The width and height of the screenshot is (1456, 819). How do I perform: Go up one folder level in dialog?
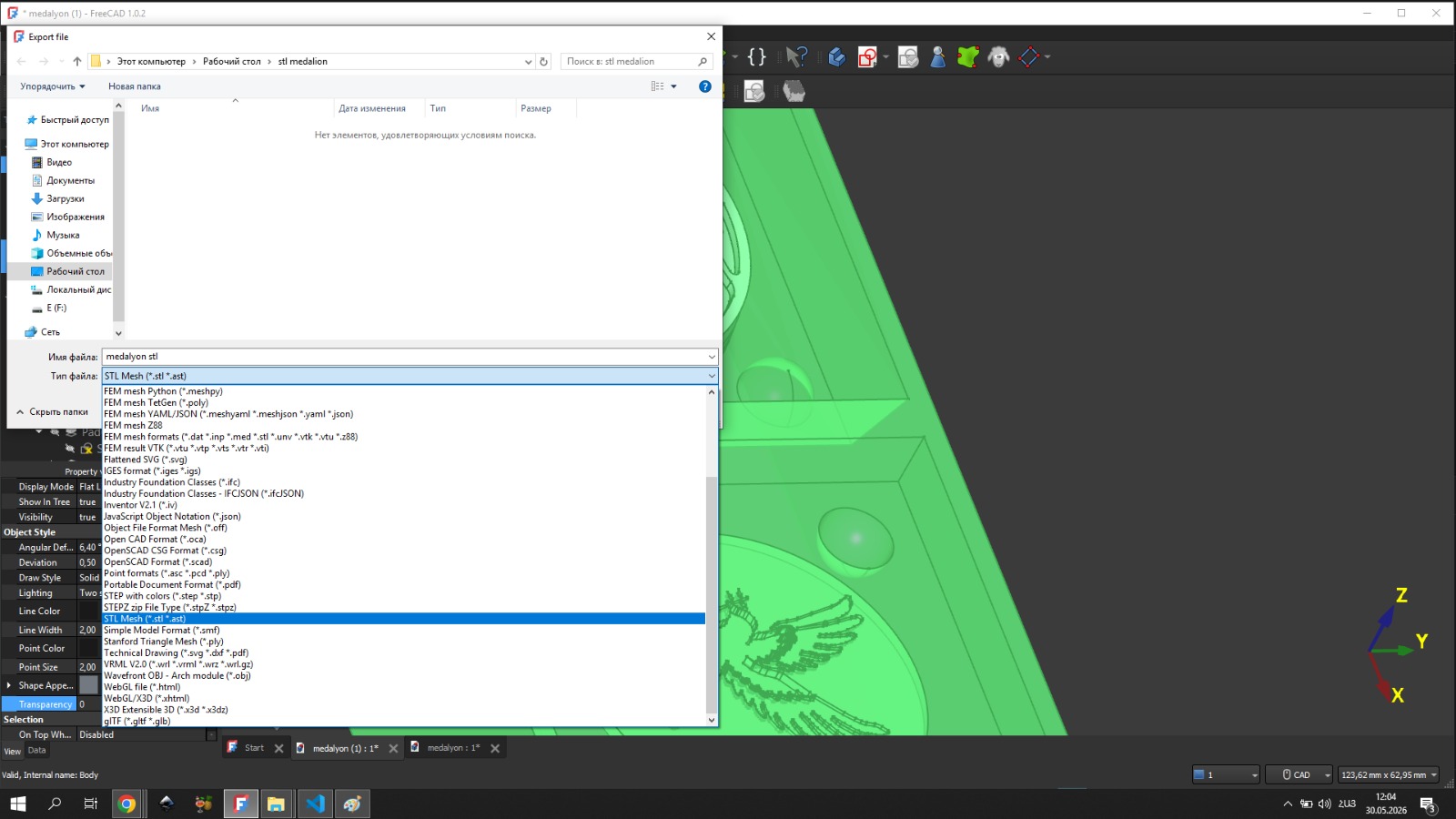click(x=77, y=61)
